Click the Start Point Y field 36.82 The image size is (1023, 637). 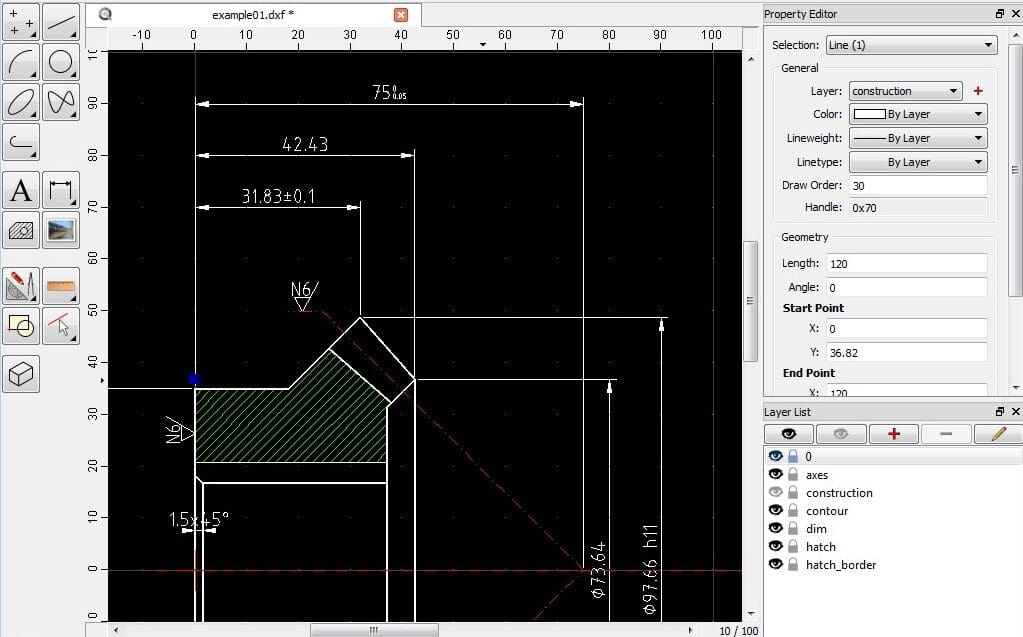[907, 352]
